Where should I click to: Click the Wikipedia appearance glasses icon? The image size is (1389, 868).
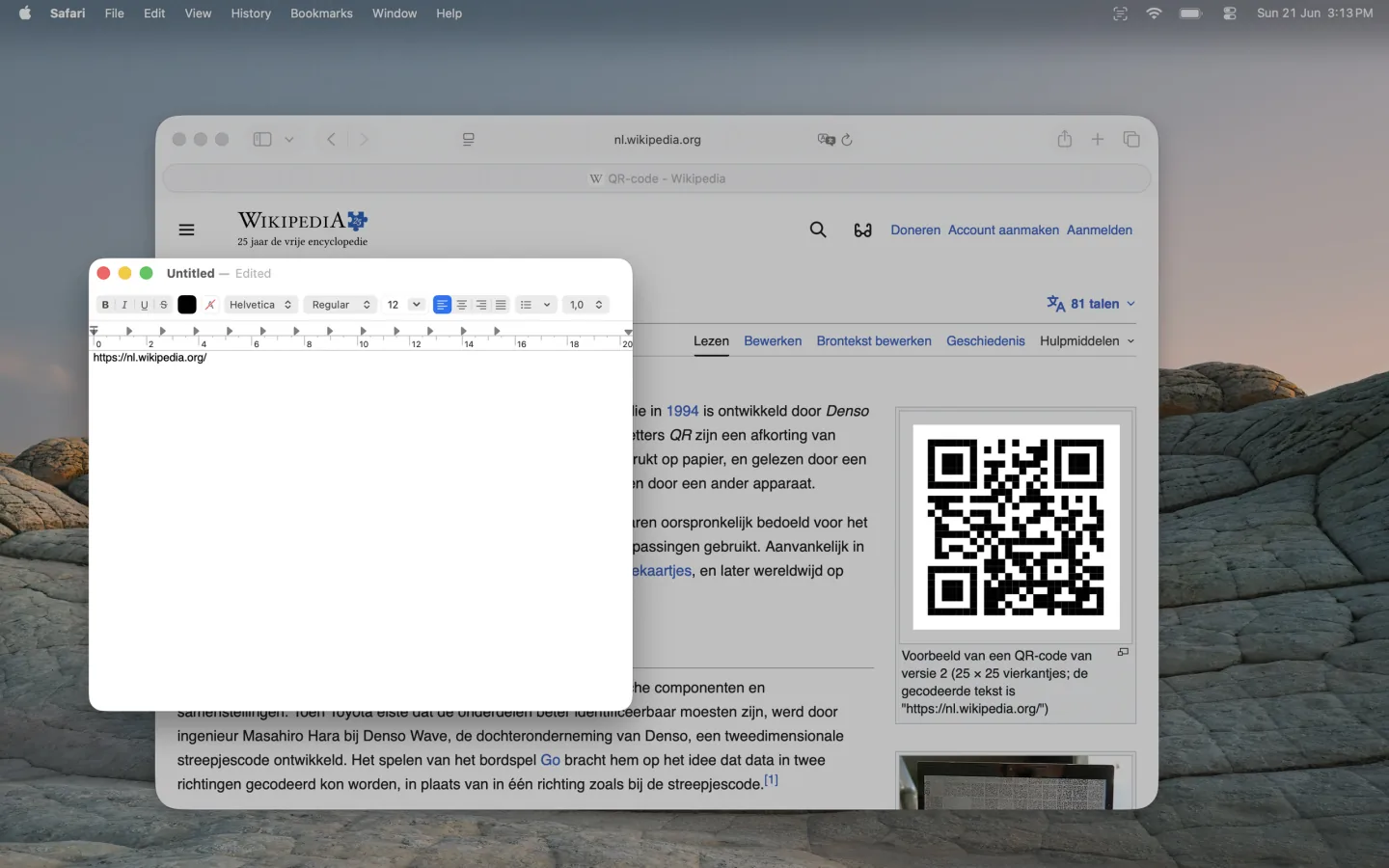coord(862,230)
